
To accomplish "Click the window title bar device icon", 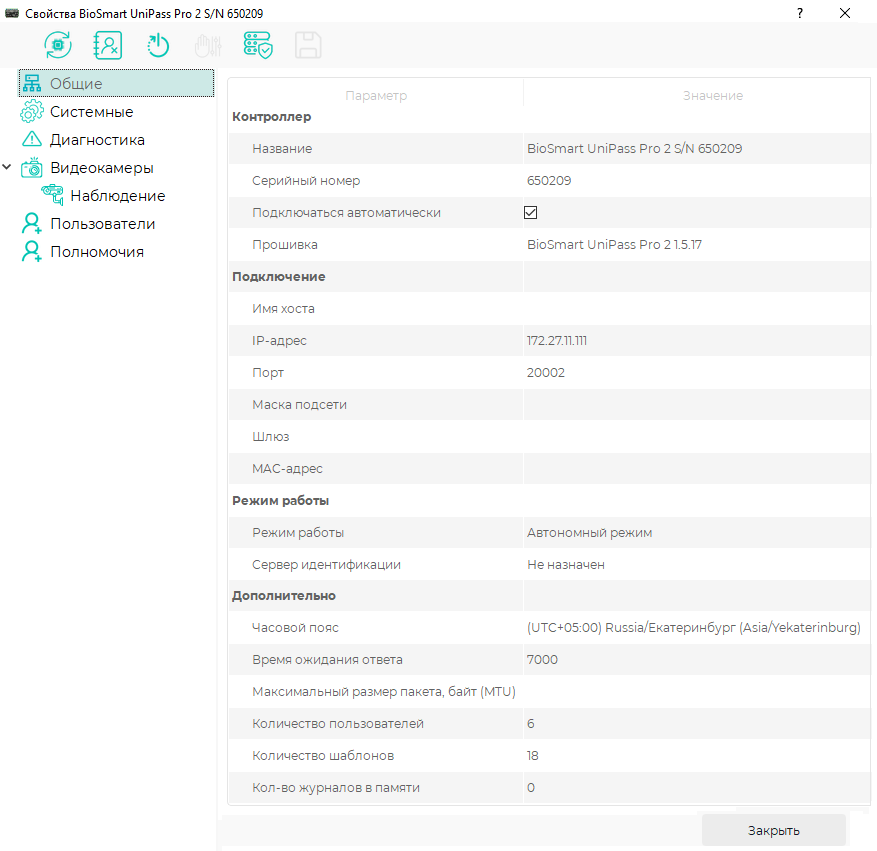I will 12,13.
